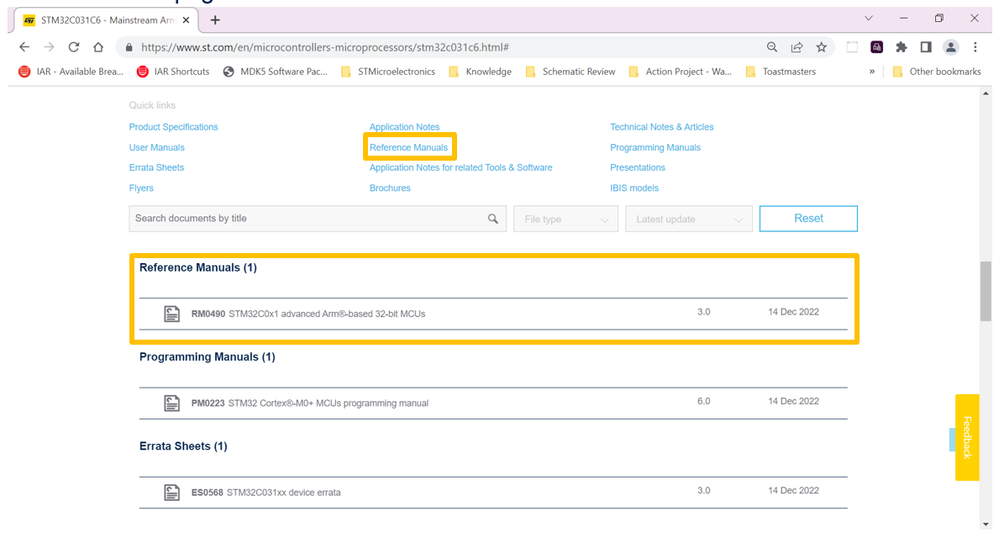The image size is (999, 539).
Task: Open the yellow Feedback tab
Action: [x=967, y=437]
